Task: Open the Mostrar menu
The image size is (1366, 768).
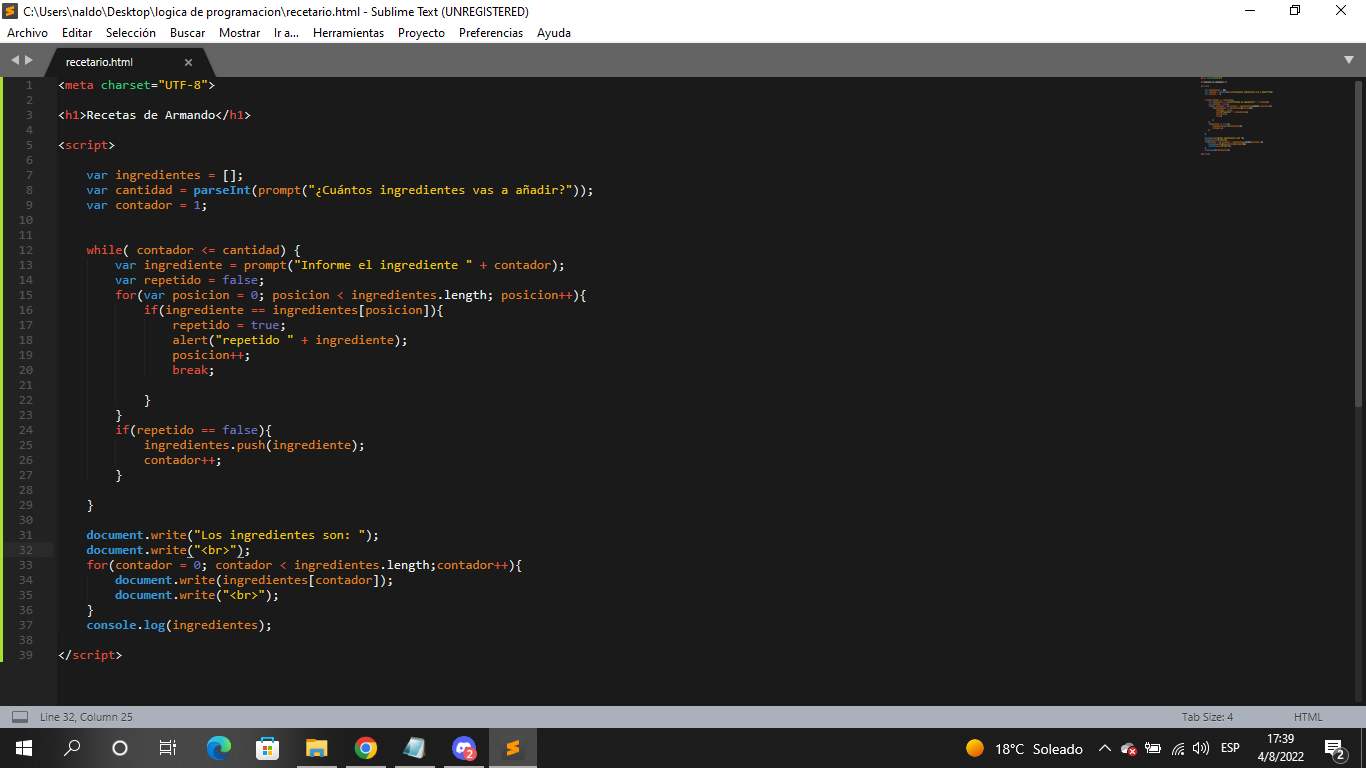Action: coord(239,33)
